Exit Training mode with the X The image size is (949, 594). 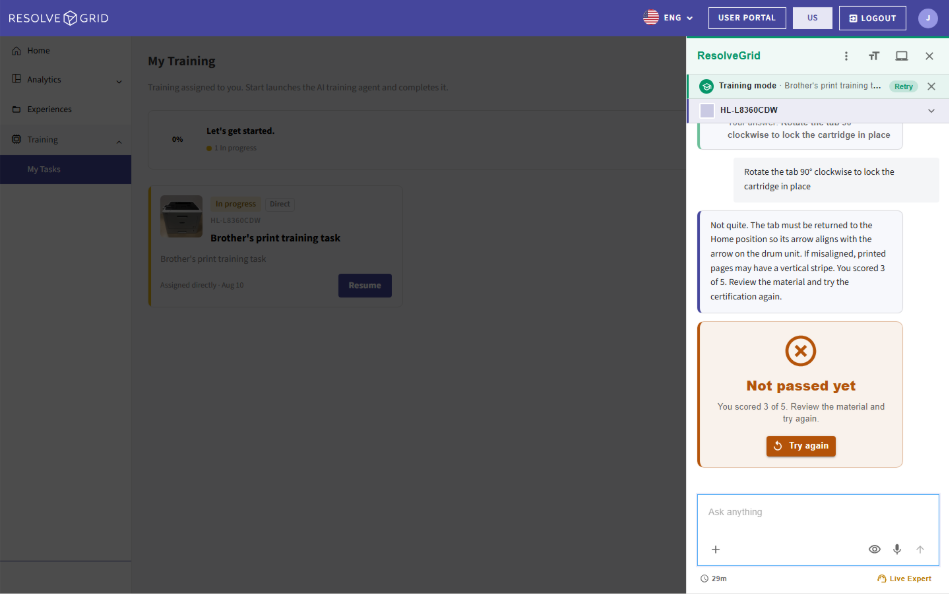tap(931, 86)
